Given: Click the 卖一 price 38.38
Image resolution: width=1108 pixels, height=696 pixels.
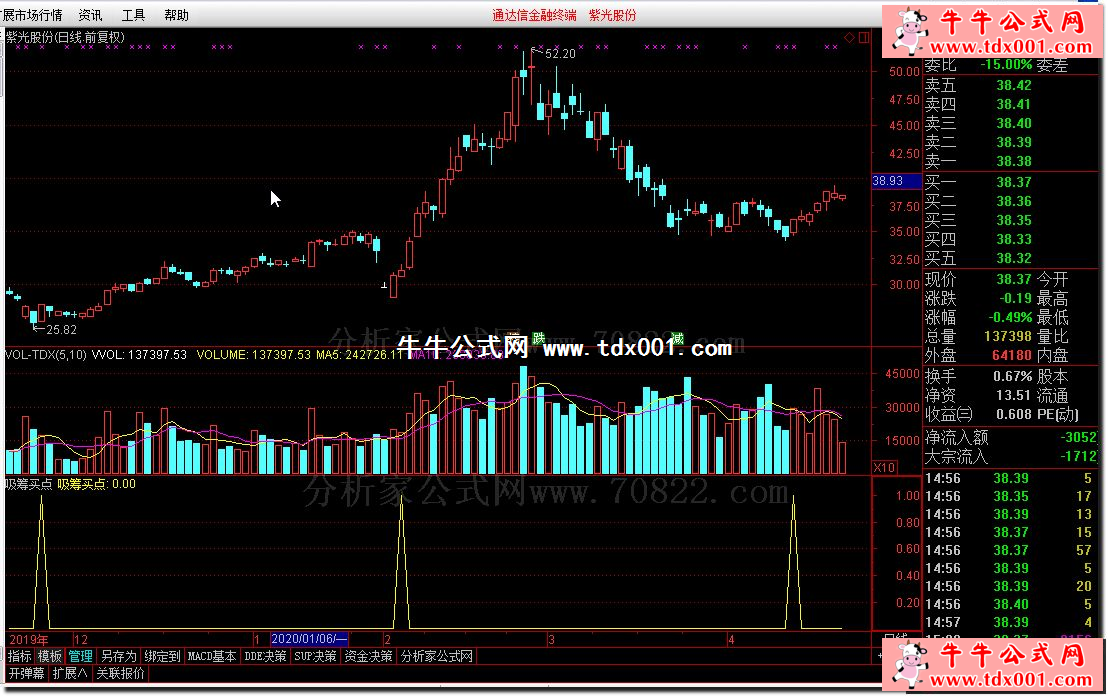Looking at the screenshot, I should 1014,162.
